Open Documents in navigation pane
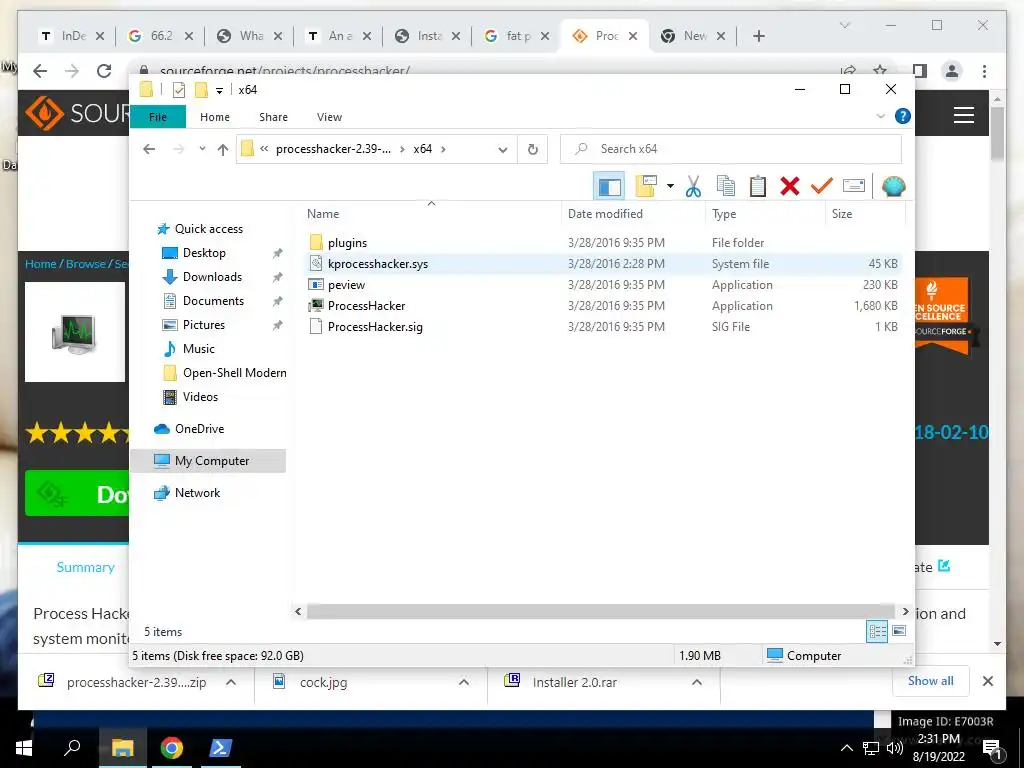The width and height of the screenshot is (1024, 768). pyautogui.click(x=213, y=301)
